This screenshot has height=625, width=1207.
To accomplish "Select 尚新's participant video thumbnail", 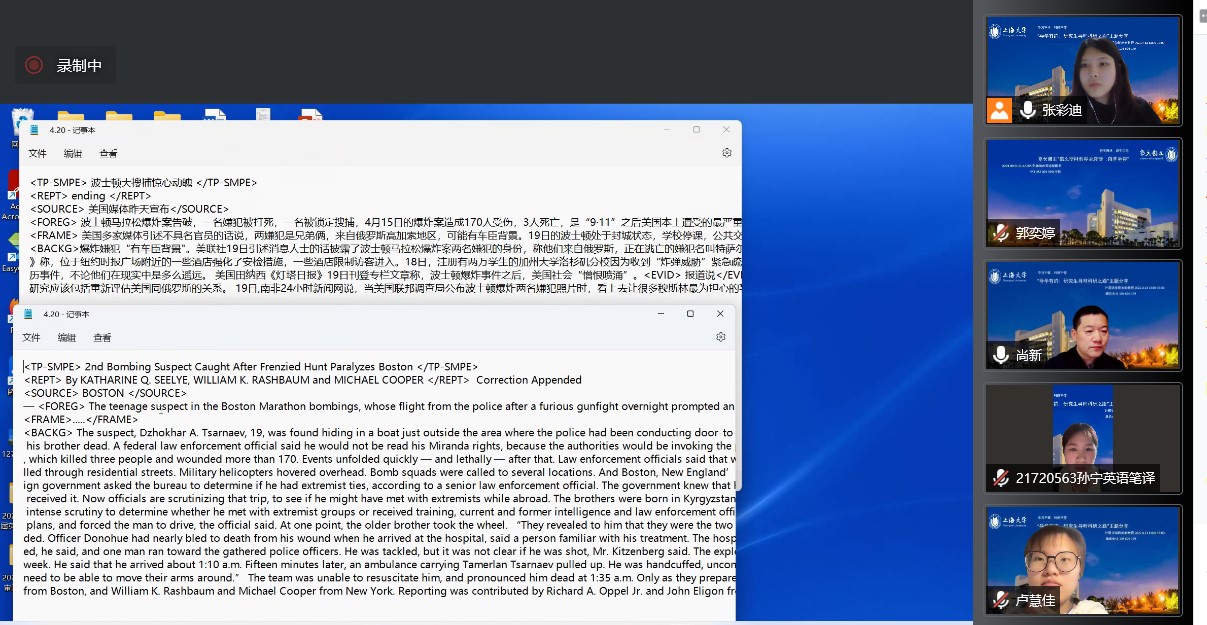I will coord(1083,315).
